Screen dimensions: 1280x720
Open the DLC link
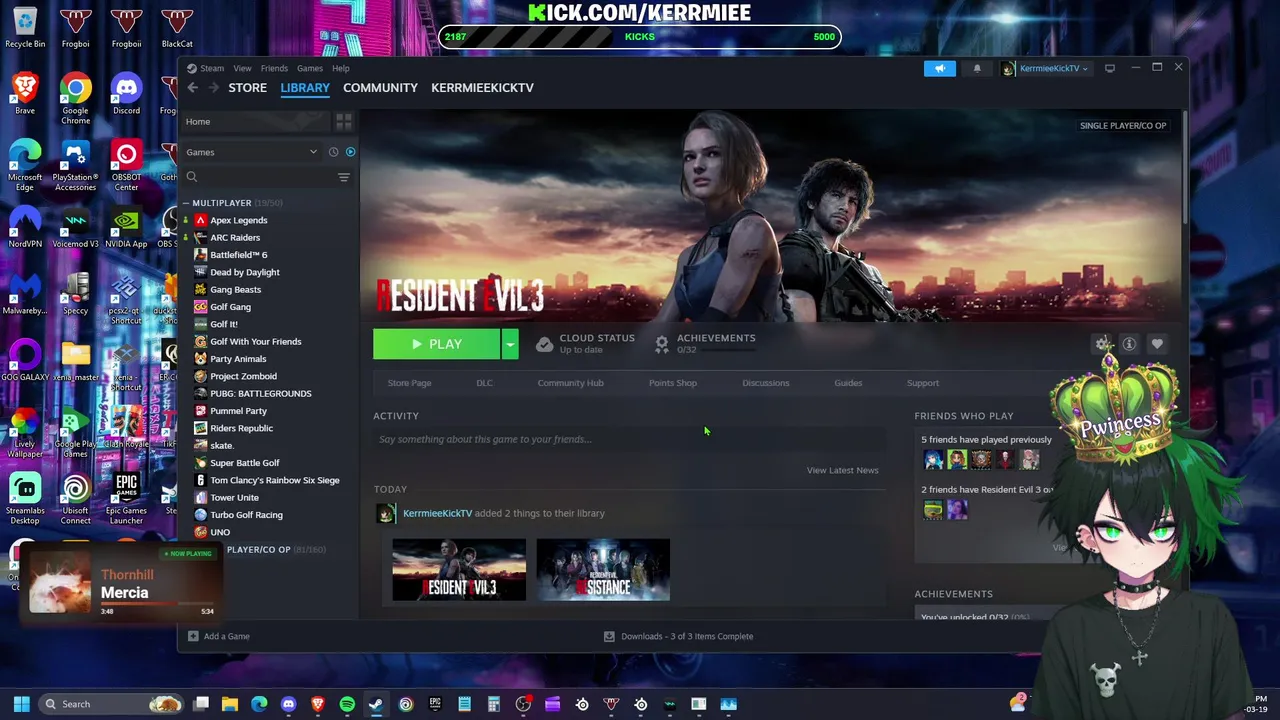point(484,383)
